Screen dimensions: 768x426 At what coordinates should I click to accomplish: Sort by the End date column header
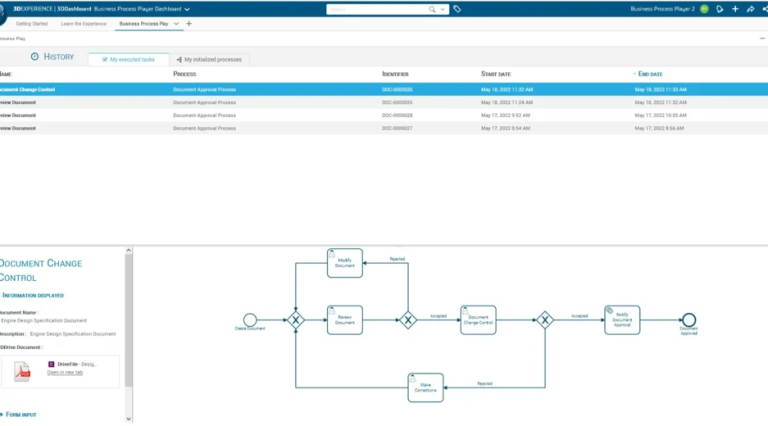(x=650, y=74)
